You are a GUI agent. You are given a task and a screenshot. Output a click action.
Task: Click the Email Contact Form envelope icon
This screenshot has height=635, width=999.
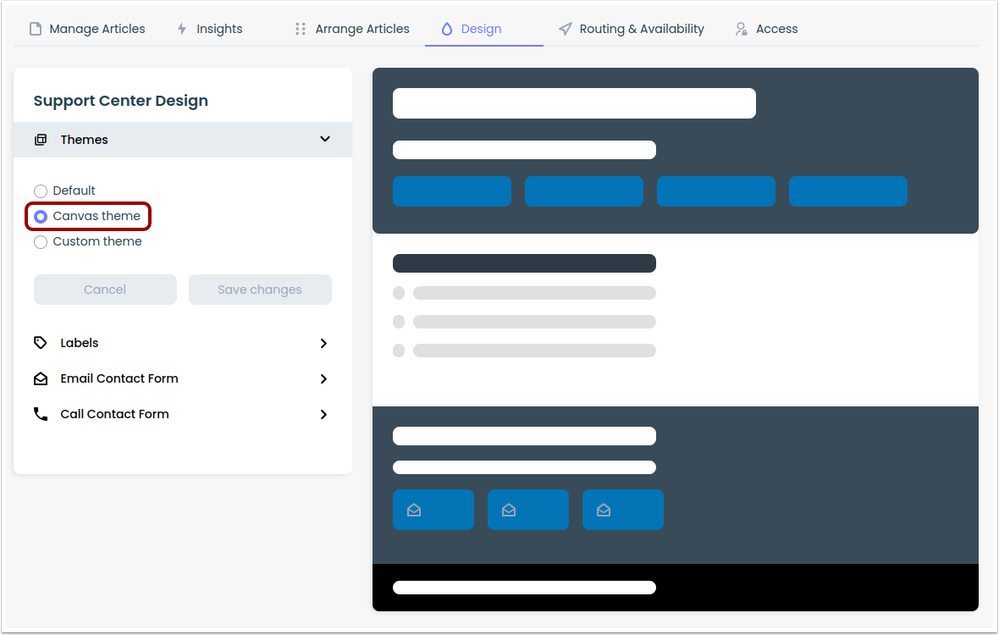[40, 378]
